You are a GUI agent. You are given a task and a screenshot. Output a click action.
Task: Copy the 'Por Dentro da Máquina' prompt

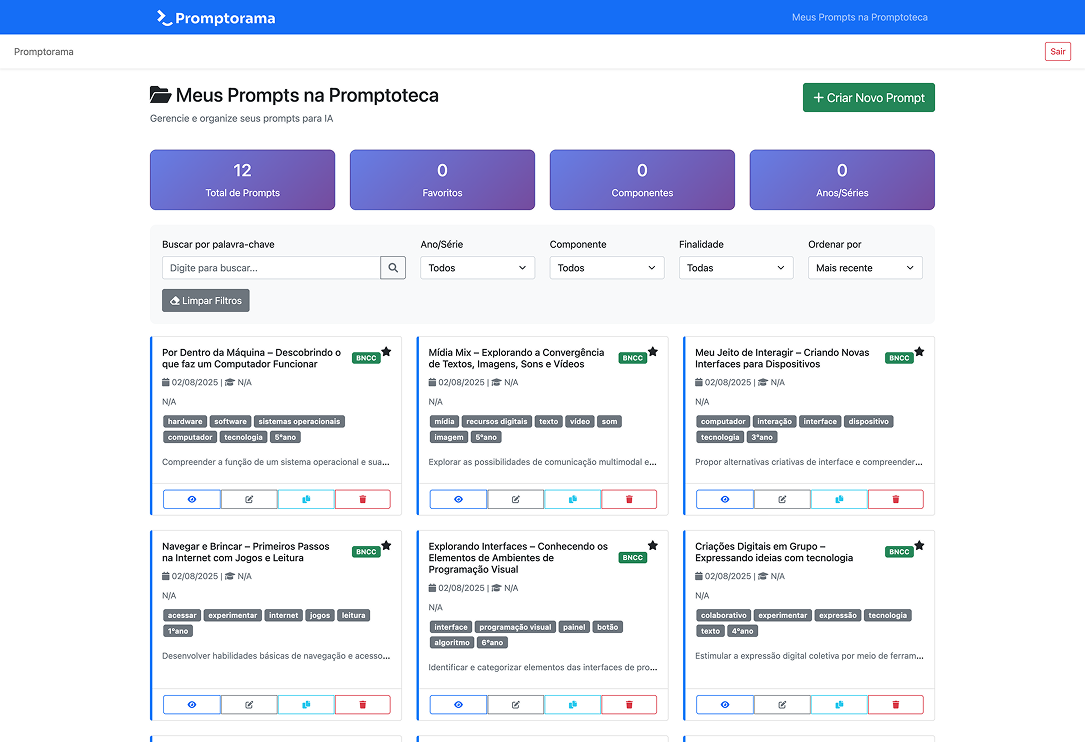(x=306, y=499)
